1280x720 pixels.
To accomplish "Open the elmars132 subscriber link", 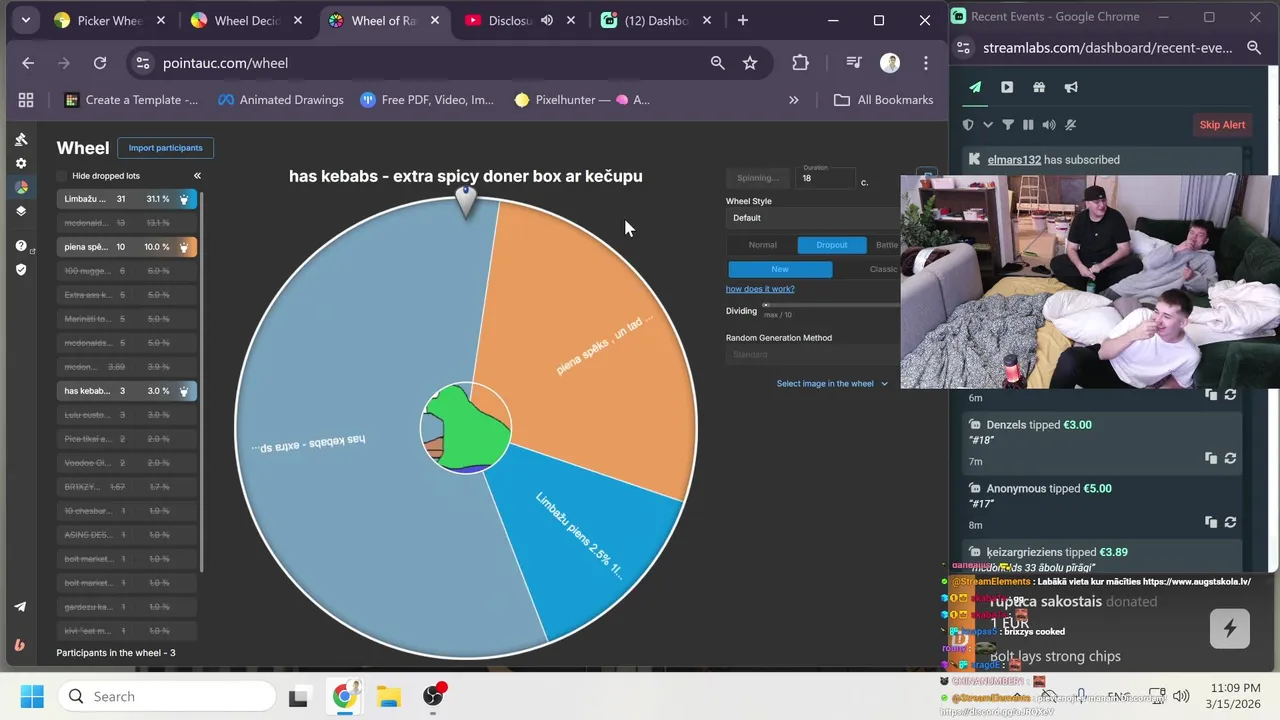I will 1014,160.
